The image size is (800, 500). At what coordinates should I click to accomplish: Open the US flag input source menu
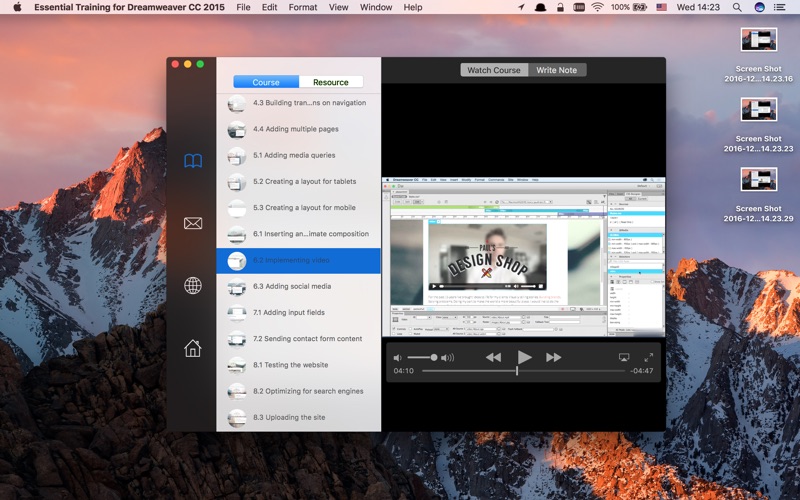662,7
